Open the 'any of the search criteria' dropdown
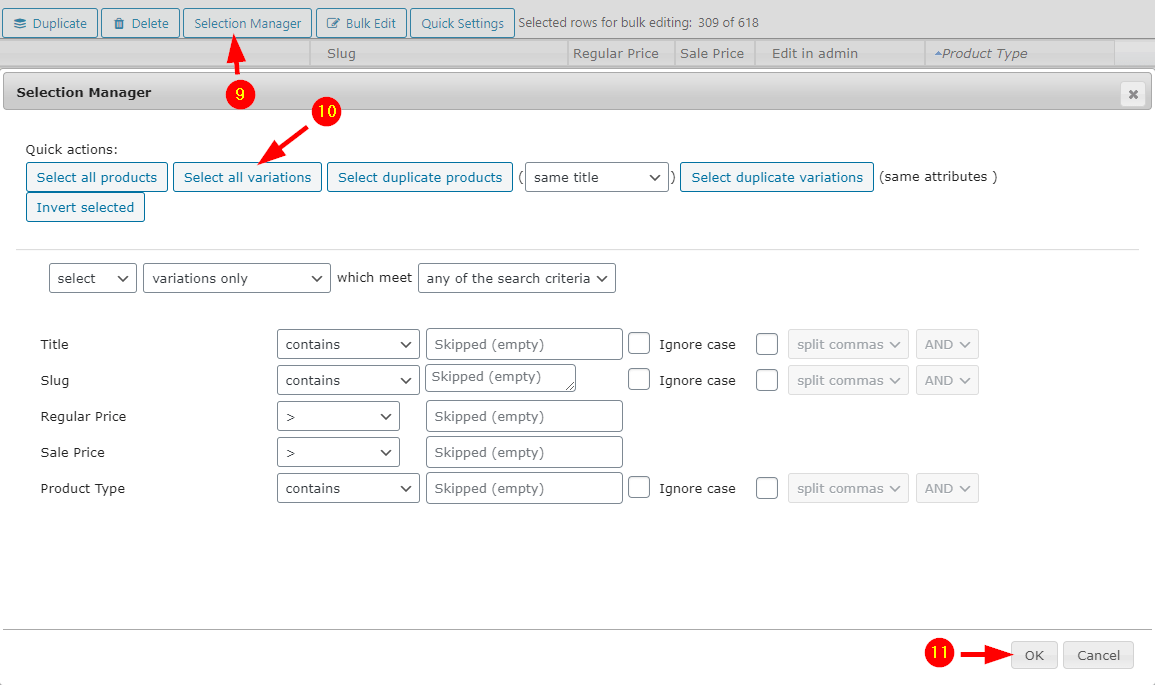Screen dimensions: 1155x685 point(516,278)
